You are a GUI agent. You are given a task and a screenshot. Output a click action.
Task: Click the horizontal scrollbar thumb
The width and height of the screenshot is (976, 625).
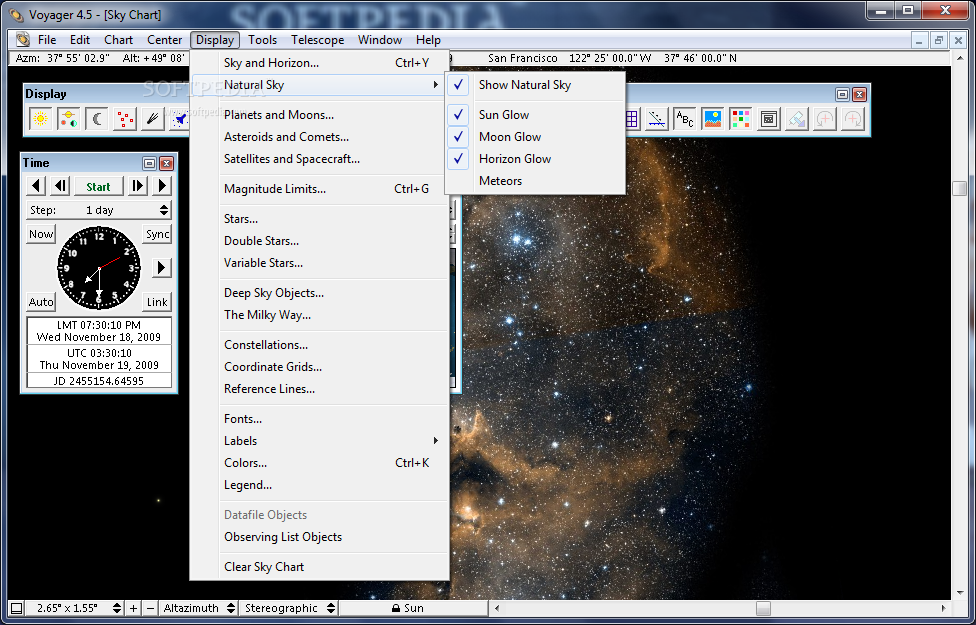763,608
